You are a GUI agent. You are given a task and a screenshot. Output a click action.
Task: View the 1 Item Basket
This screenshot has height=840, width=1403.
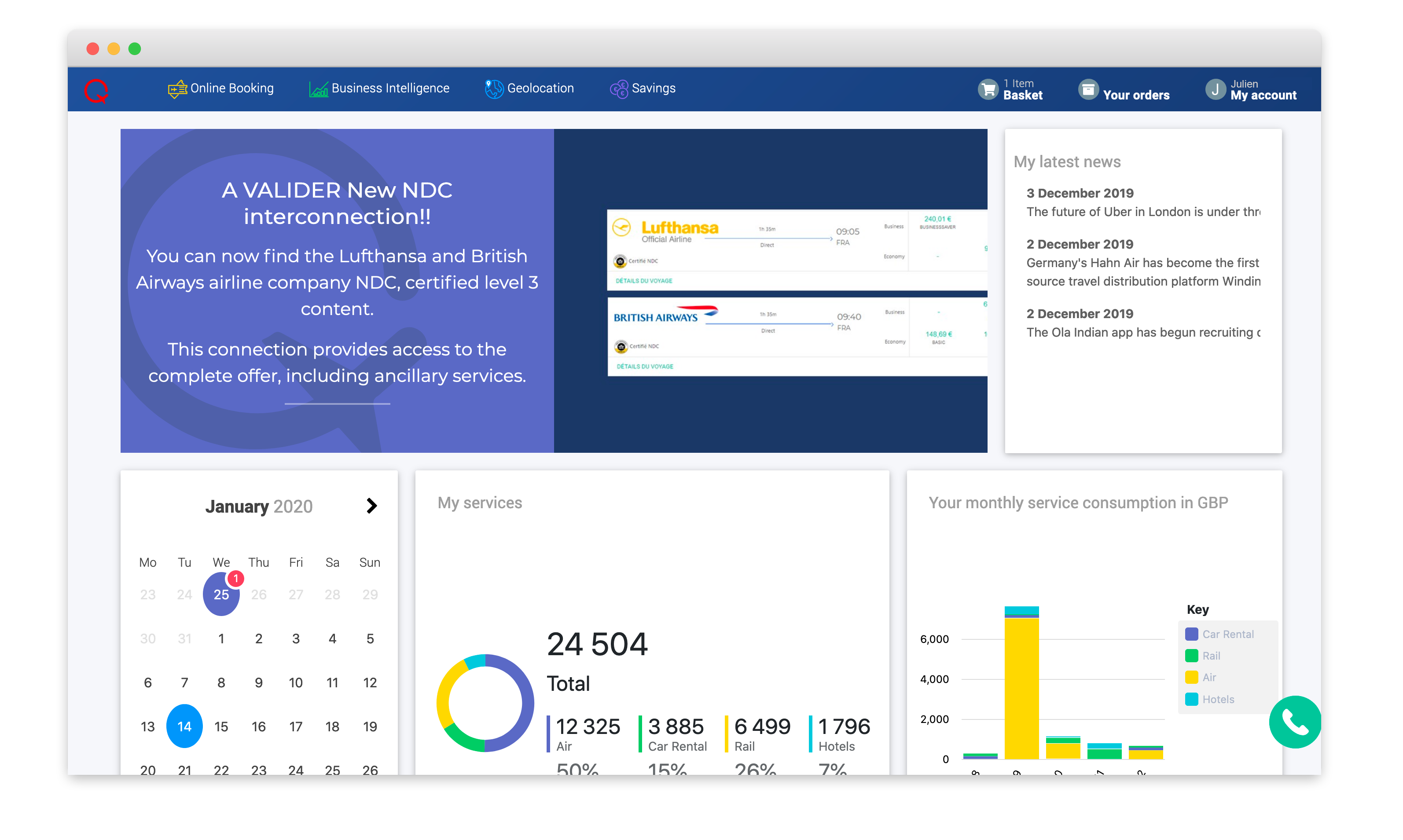coord(1010,89)
